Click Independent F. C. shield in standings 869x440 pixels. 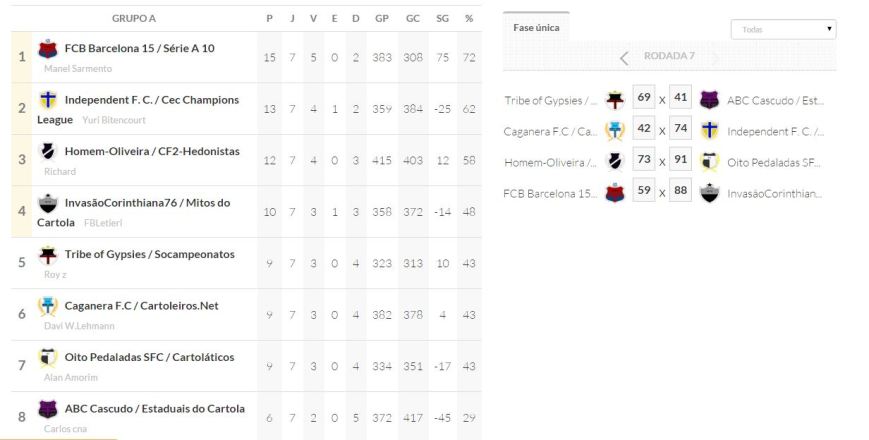48,100
